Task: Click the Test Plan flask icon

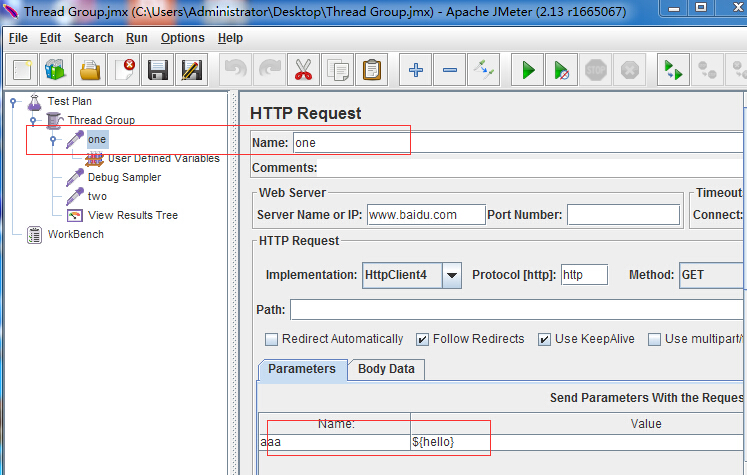Action: click(x=35, y=101)
